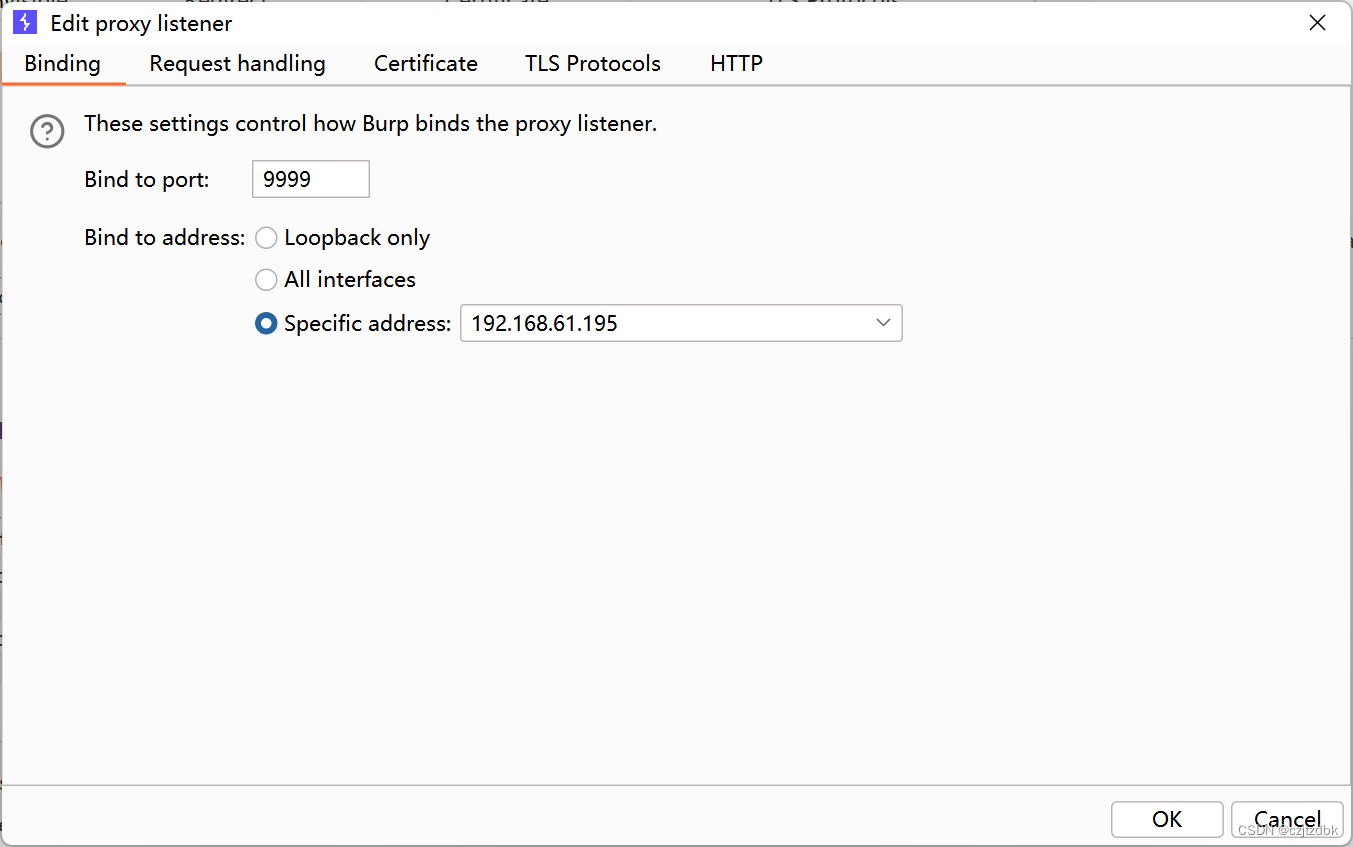
Task: Close the Edit proxy listener dialog
Action: [x=1318, y=23]
